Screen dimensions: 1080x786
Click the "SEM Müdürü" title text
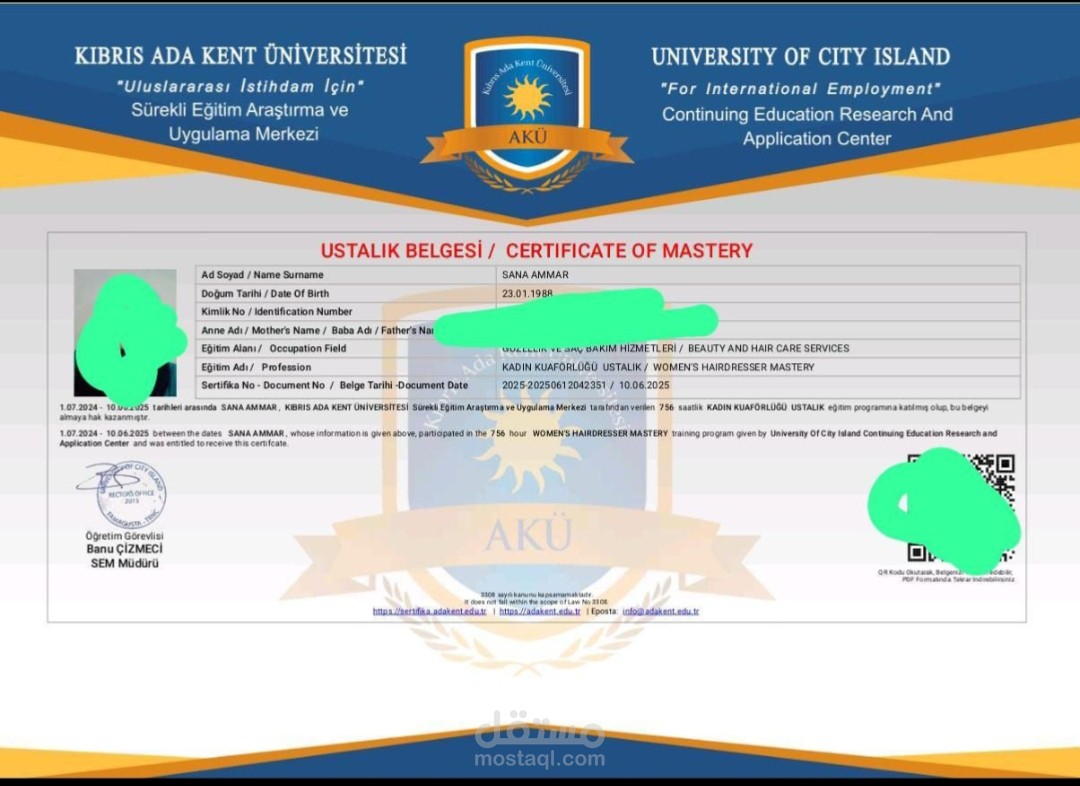[x=125, y=563]
